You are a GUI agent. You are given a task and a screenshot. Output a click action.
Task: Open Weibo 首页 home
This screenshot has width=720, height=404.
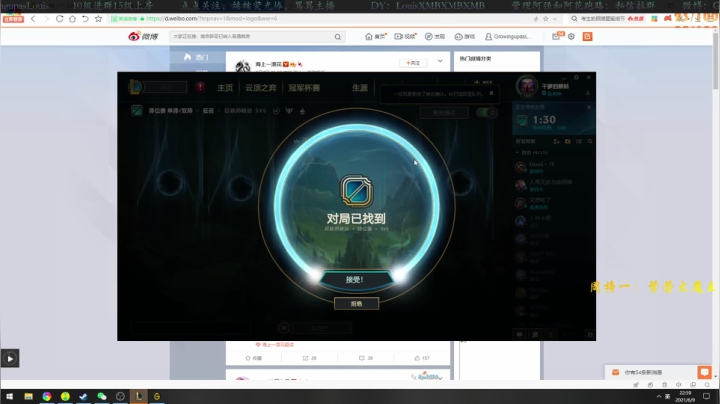[x=375, y=36]
